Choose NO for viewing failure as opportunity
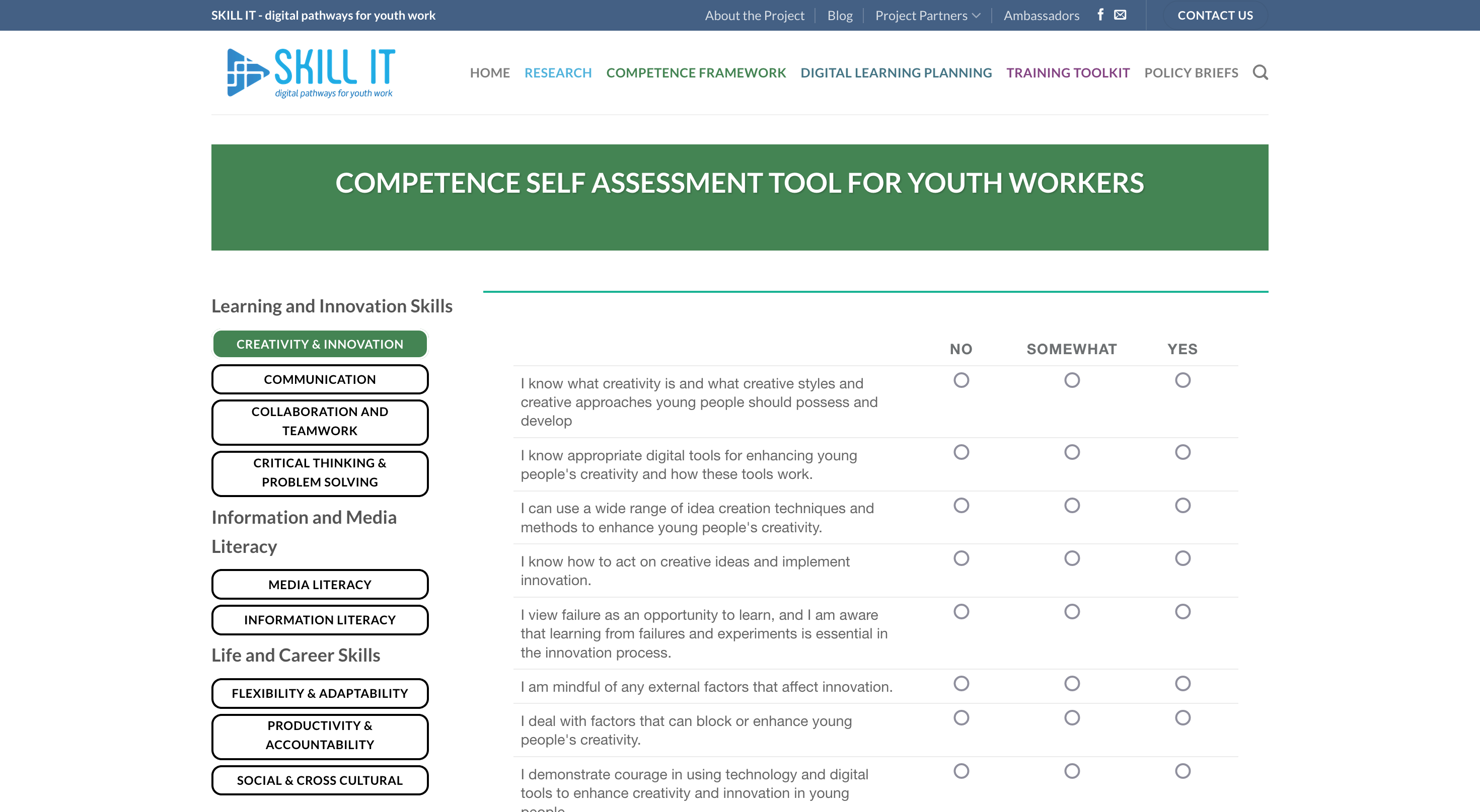 [x=961, y=612]
